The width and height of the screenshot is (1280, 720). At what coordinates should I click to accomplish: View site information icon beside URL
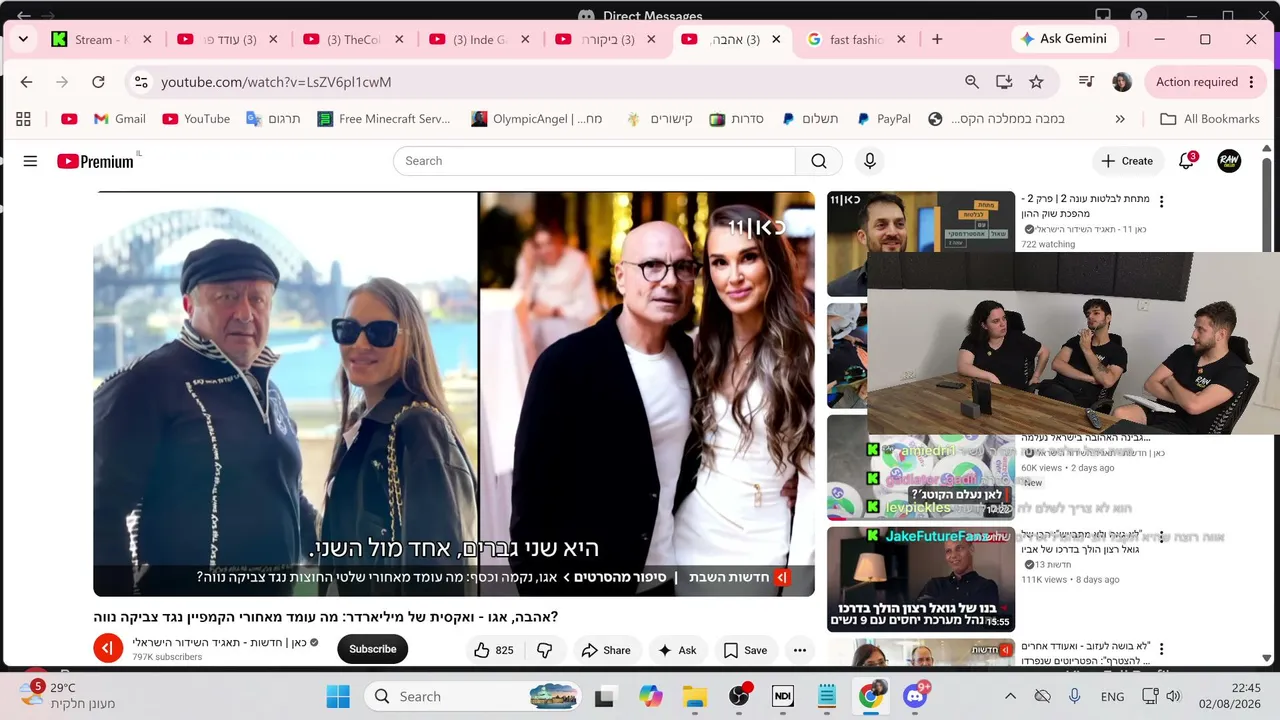tap(141, 82)
